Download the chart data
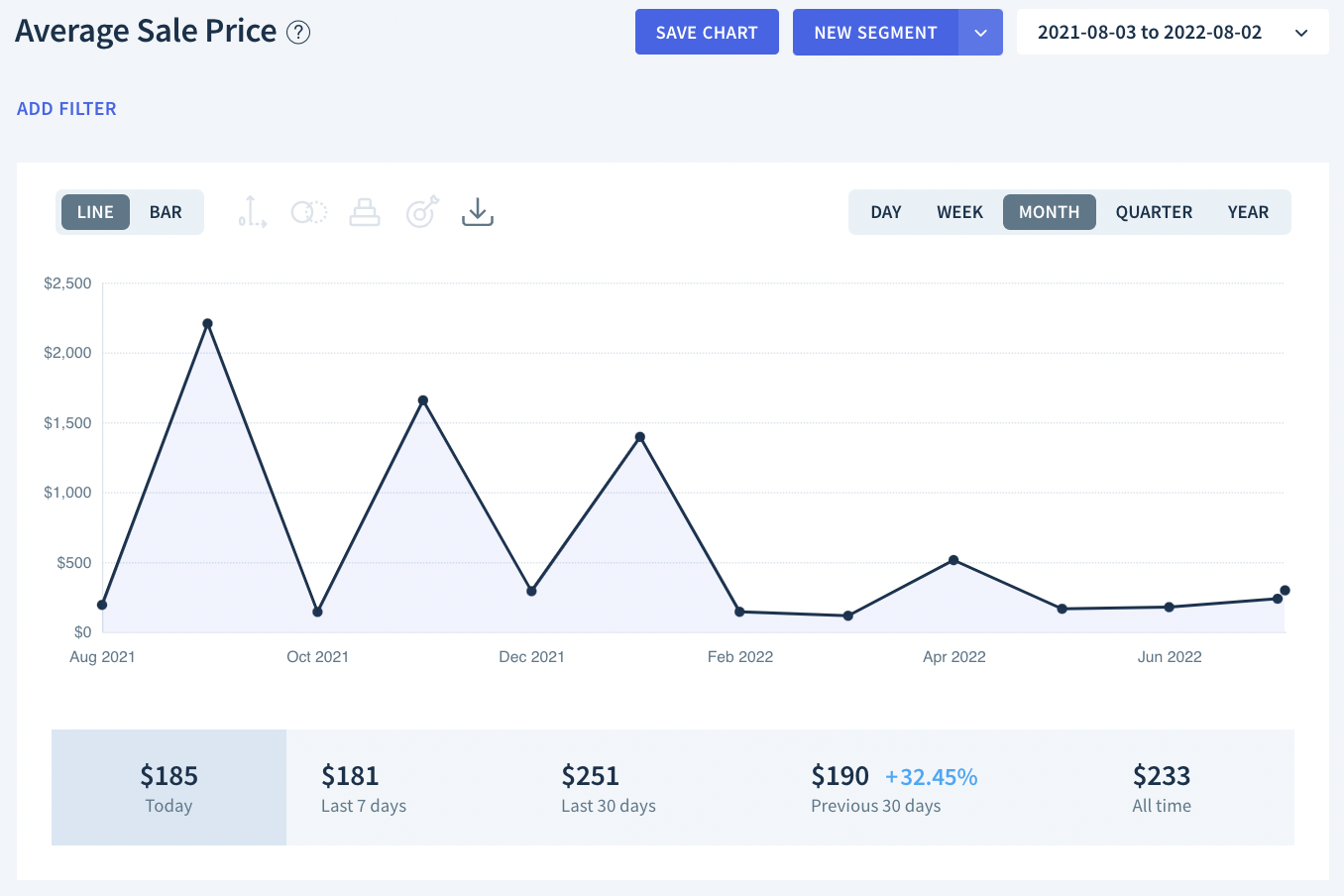Image resolution: width=1344 pixels, height=896 pixels. click(x=478, y=211)
